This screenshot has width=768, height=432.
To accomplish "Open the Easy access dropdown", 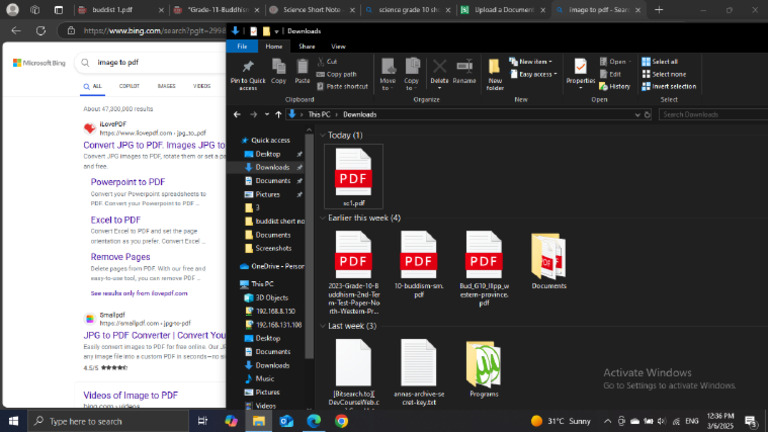I will coord(534,74).
